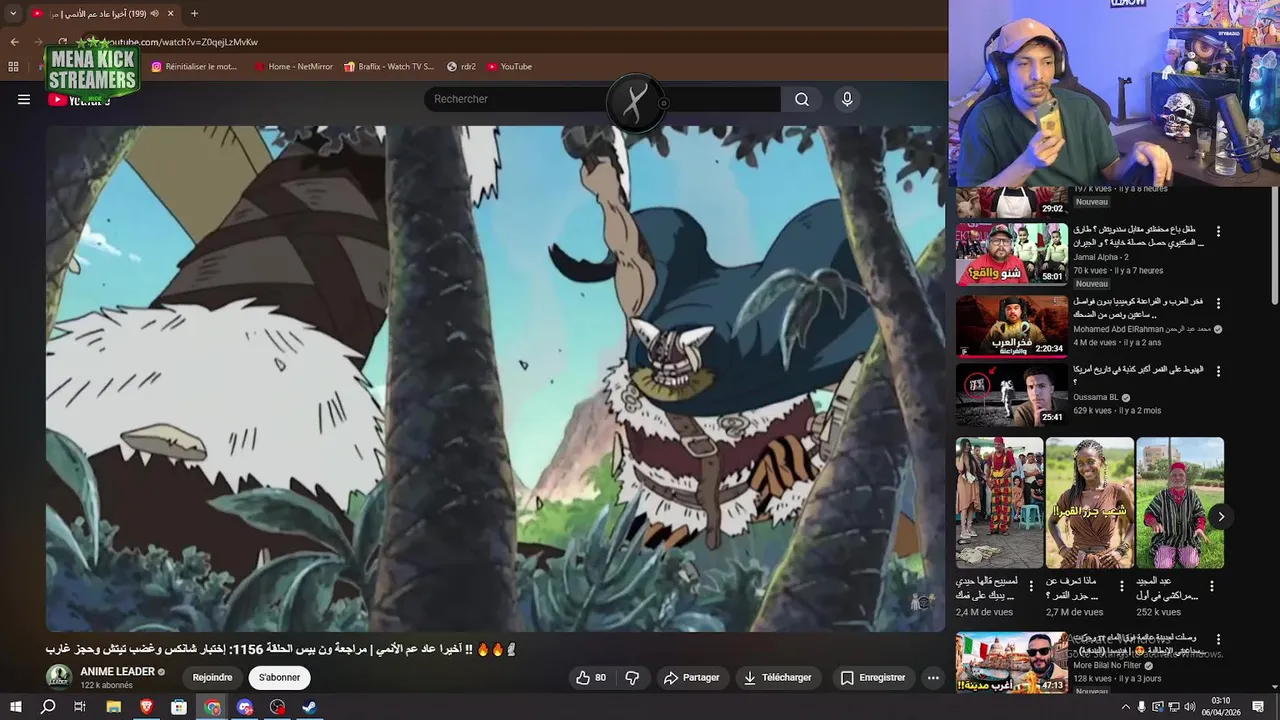The height and width of the screenshot is (720, 1280).
Task: Open options for the 2,4 M vues Short
Action: coord(1031,586)
